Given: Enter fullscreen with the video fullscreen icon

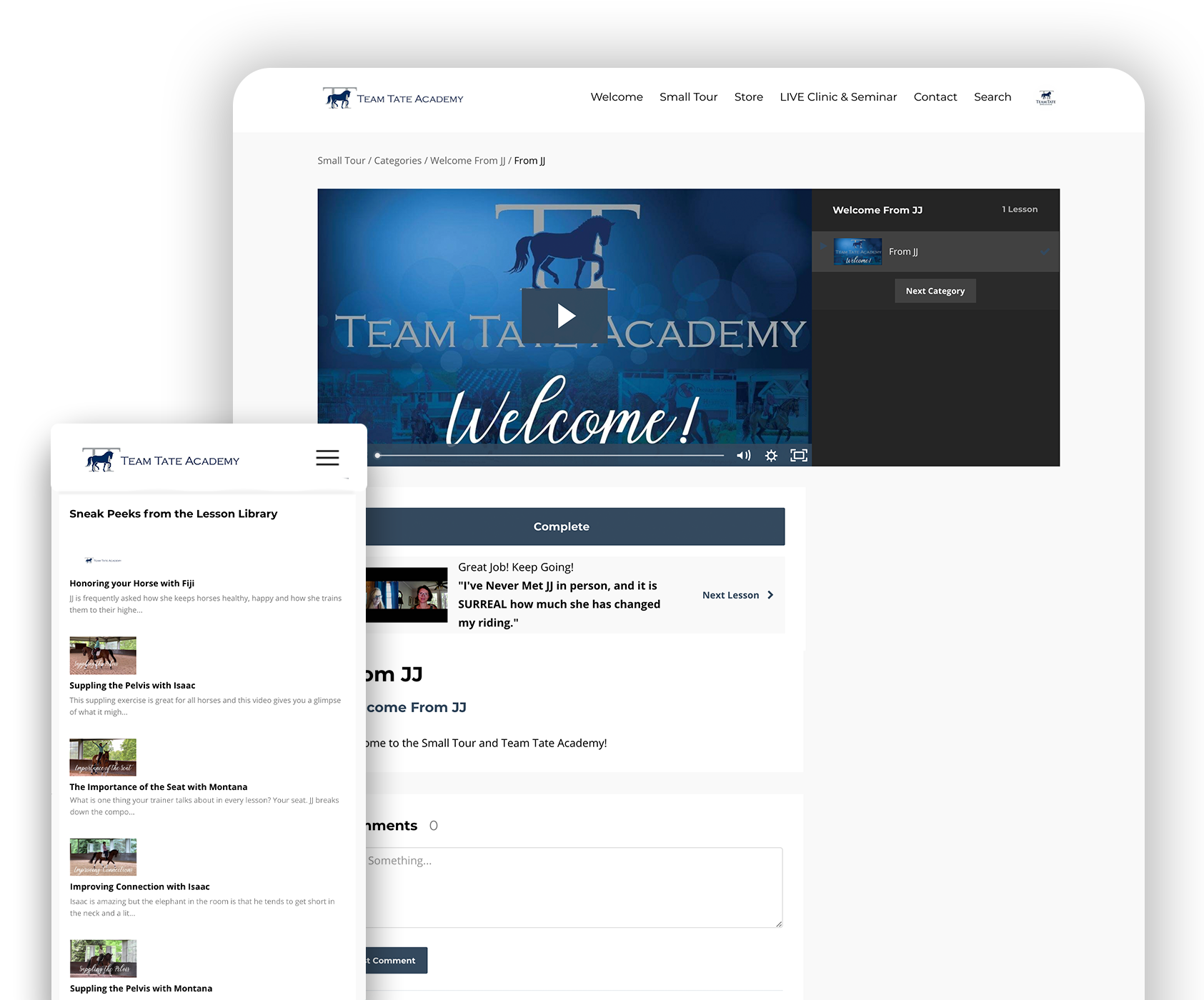Looking at the screenshot, I should pyautogui.click(x=799, y=455).
